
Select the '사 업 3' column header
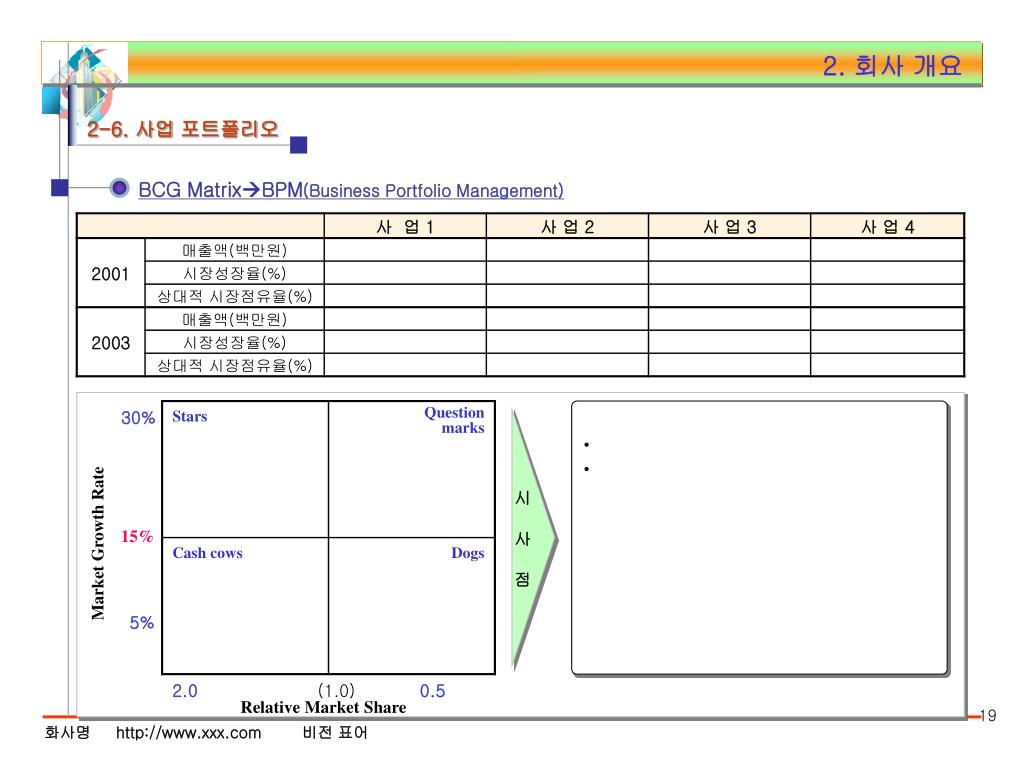click(x=729, y=227)
